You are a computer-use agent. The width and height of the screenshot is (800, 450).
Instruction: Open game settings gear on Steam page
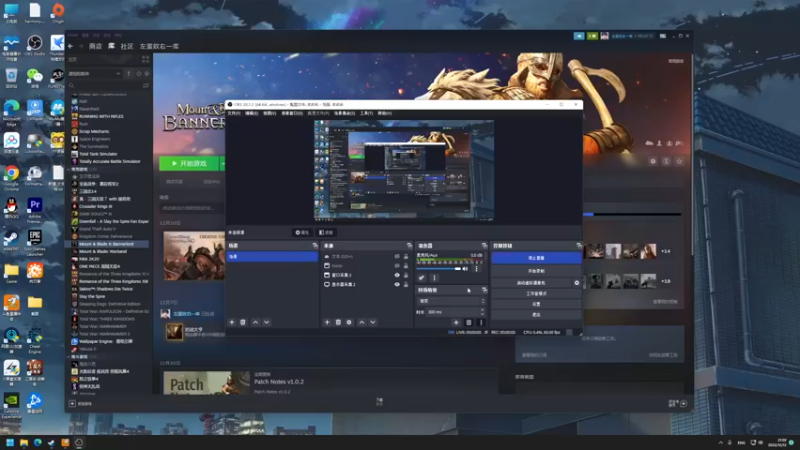[x=653, y=161]
